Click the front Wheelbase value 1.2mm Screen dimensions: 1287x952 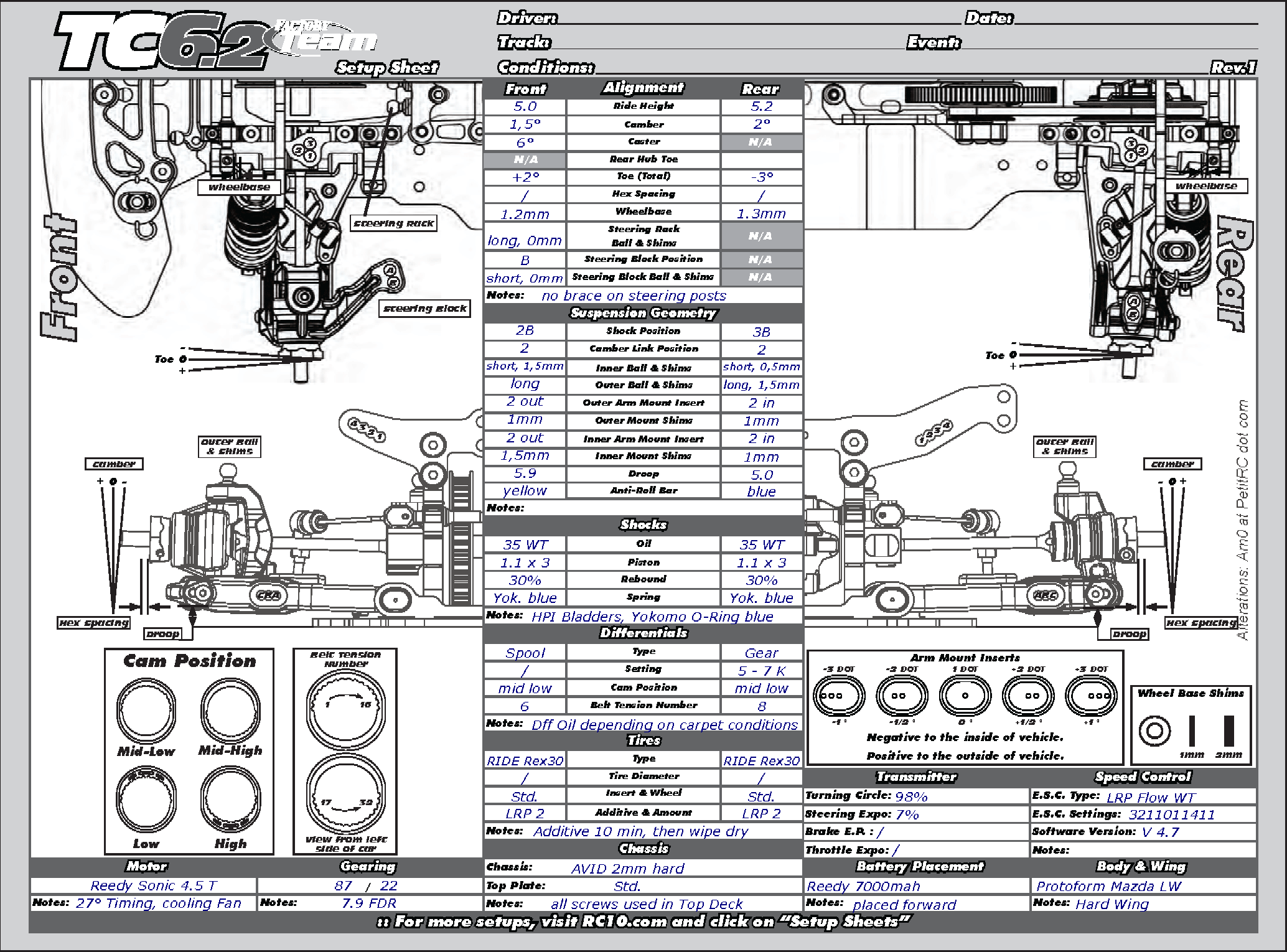point(525,214)
